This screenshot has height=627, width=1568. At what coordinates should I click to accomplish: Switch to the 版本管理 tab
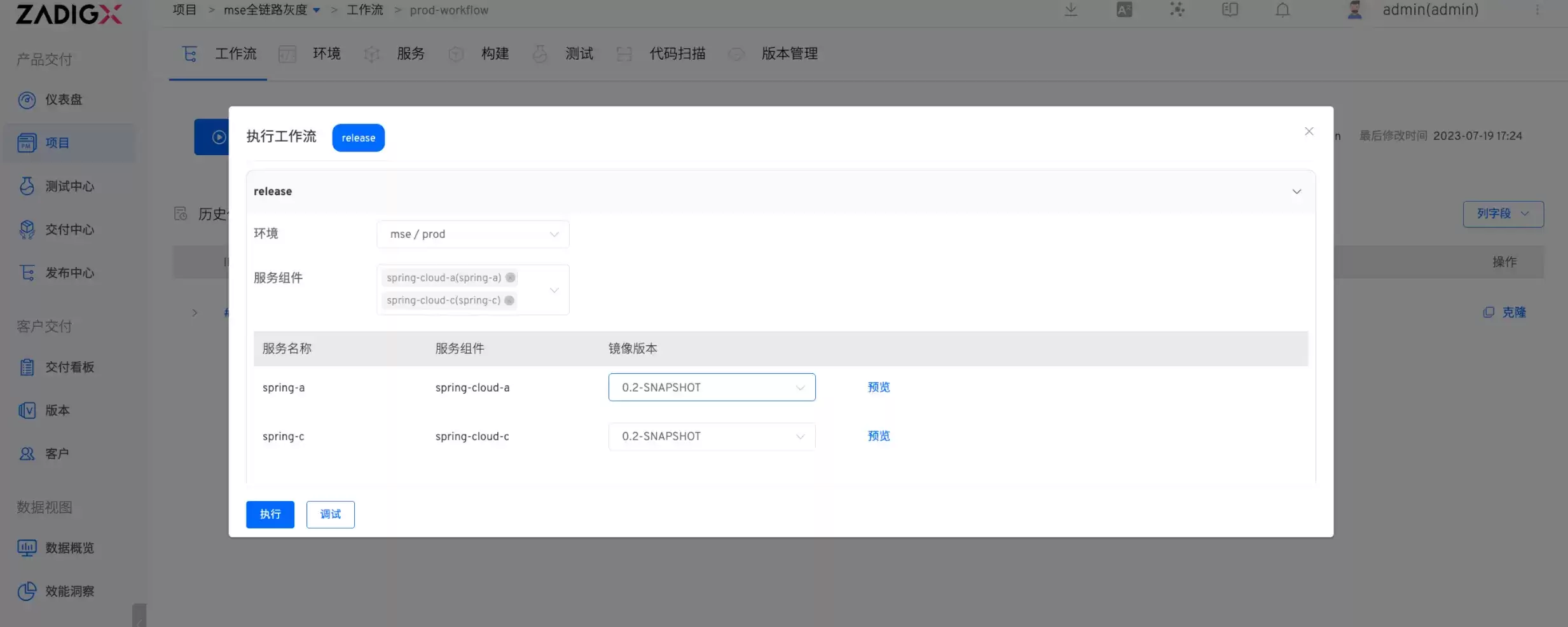click(x=774, y=53)
